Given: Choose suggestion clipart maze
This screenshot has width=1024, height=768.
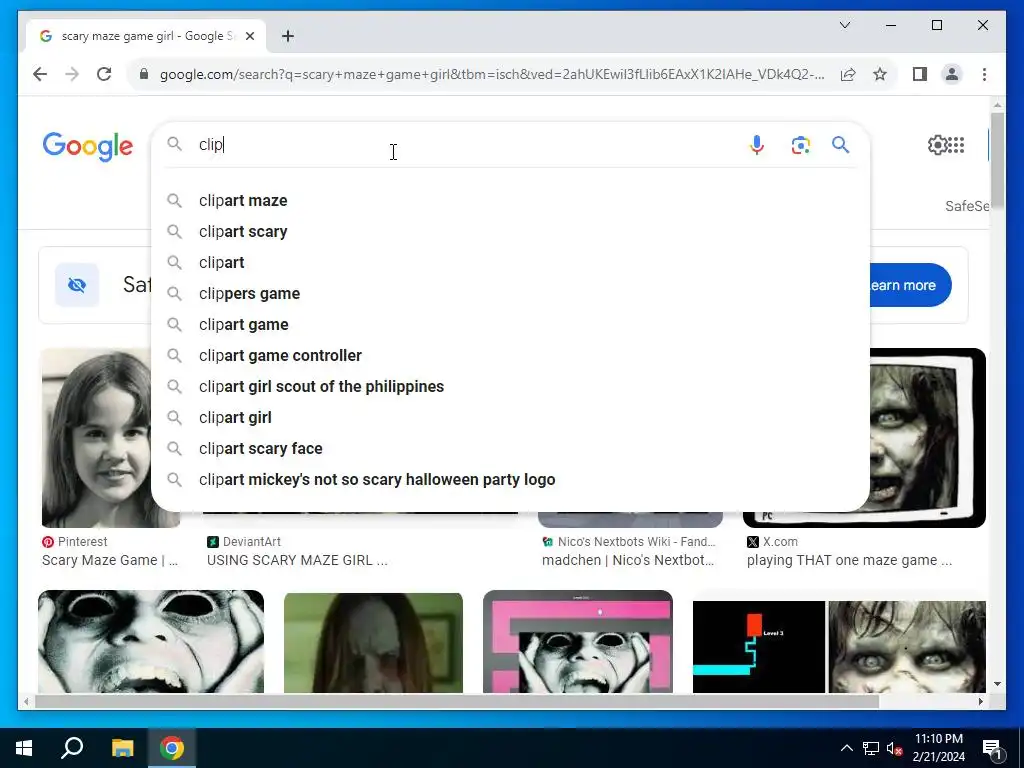Looking at the screenshot, I should click(510, 200).
